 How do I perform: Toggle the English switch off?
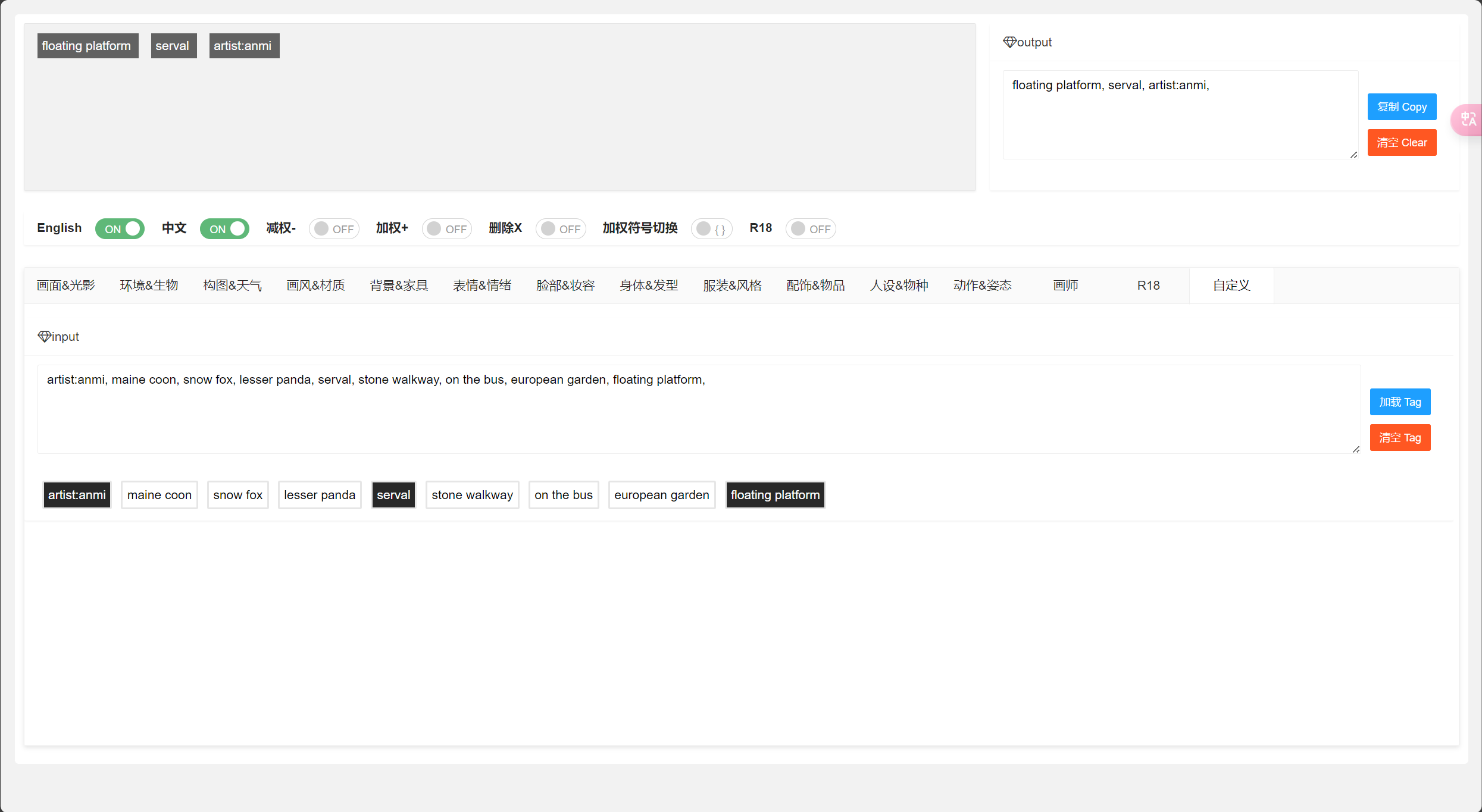click(120, 229)
